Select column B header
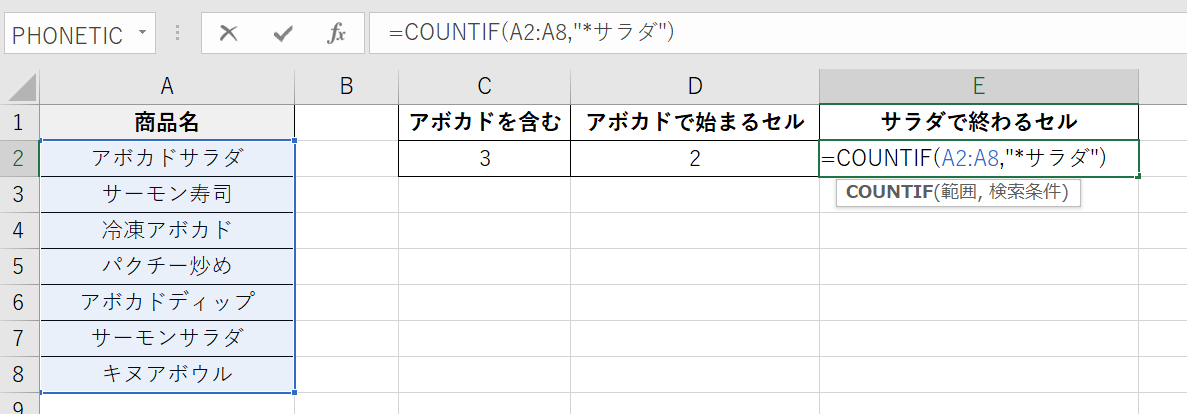 [x=346, y=86]
